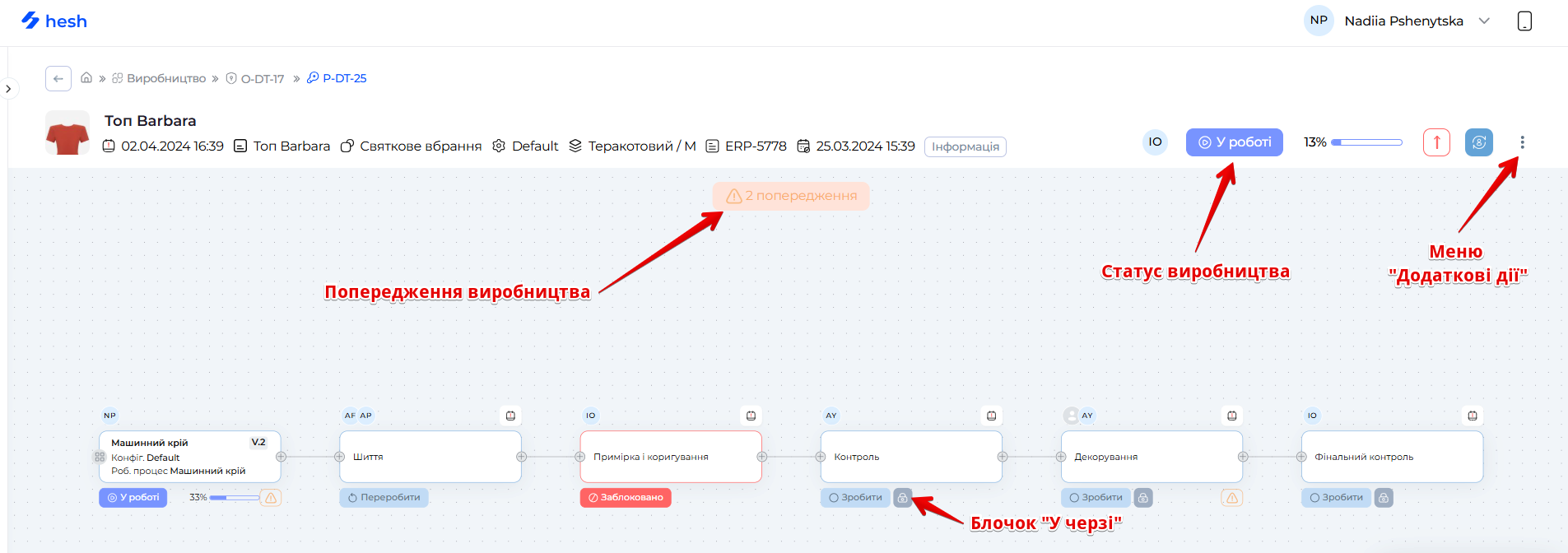
Task: Toggle the Переробити status under Шиття
Action: (384, 498)
